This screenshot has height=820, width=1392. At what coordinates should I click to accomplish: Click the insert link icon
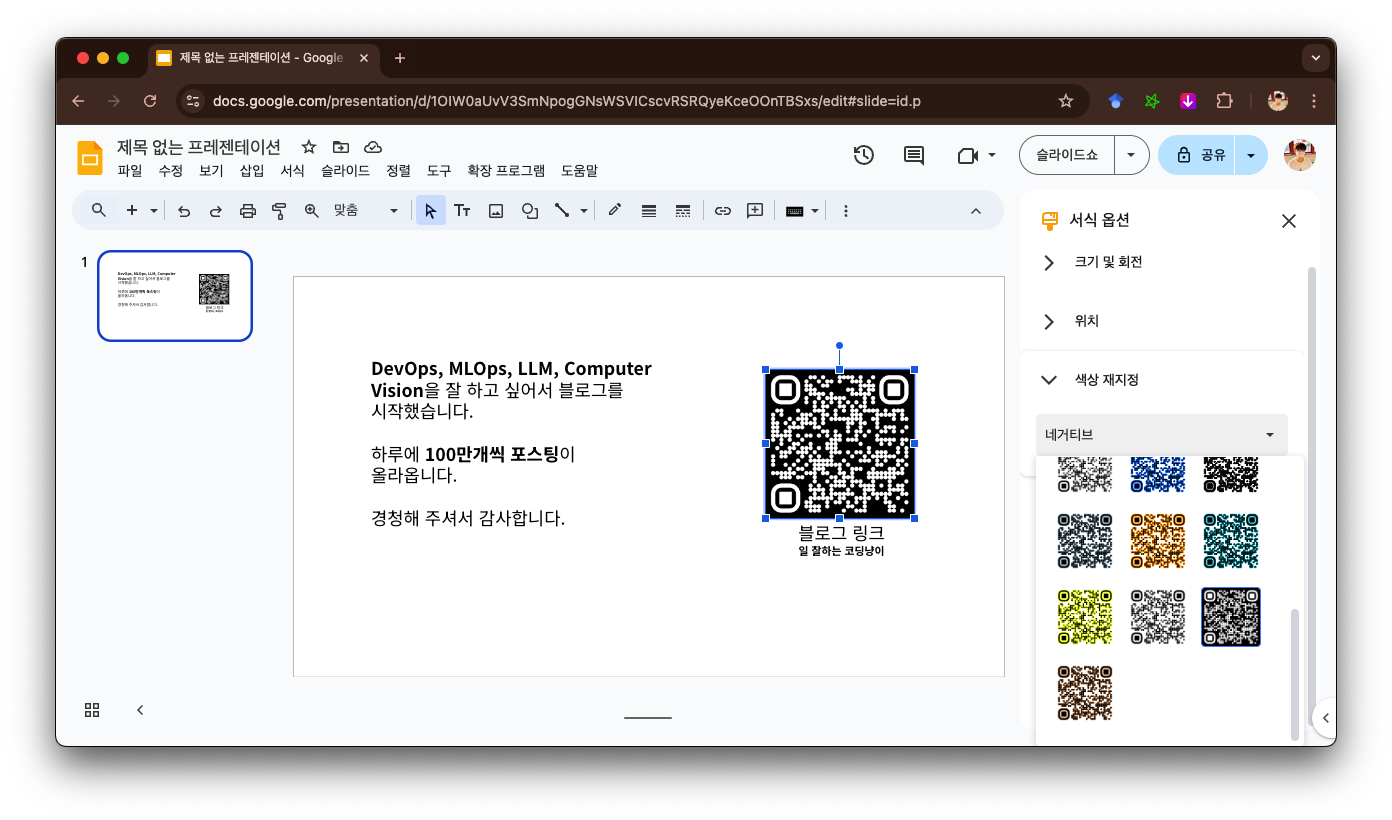coord(722,211)
